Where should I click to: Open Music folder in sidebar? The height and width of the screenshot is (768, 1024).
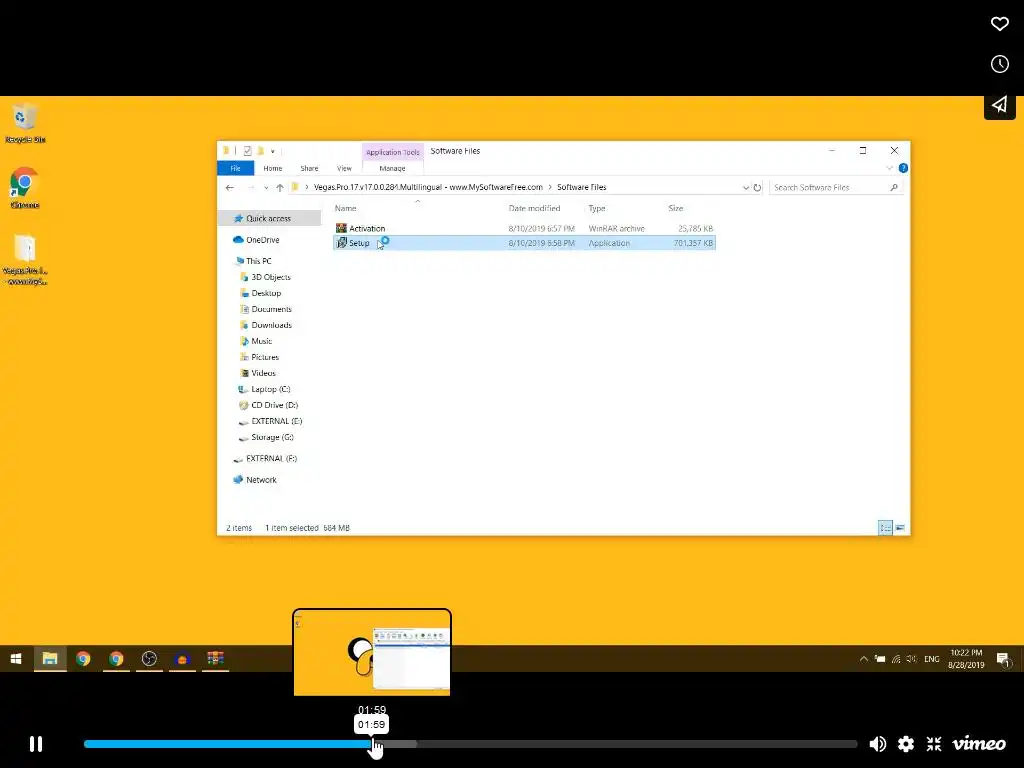tap(261, 342)
